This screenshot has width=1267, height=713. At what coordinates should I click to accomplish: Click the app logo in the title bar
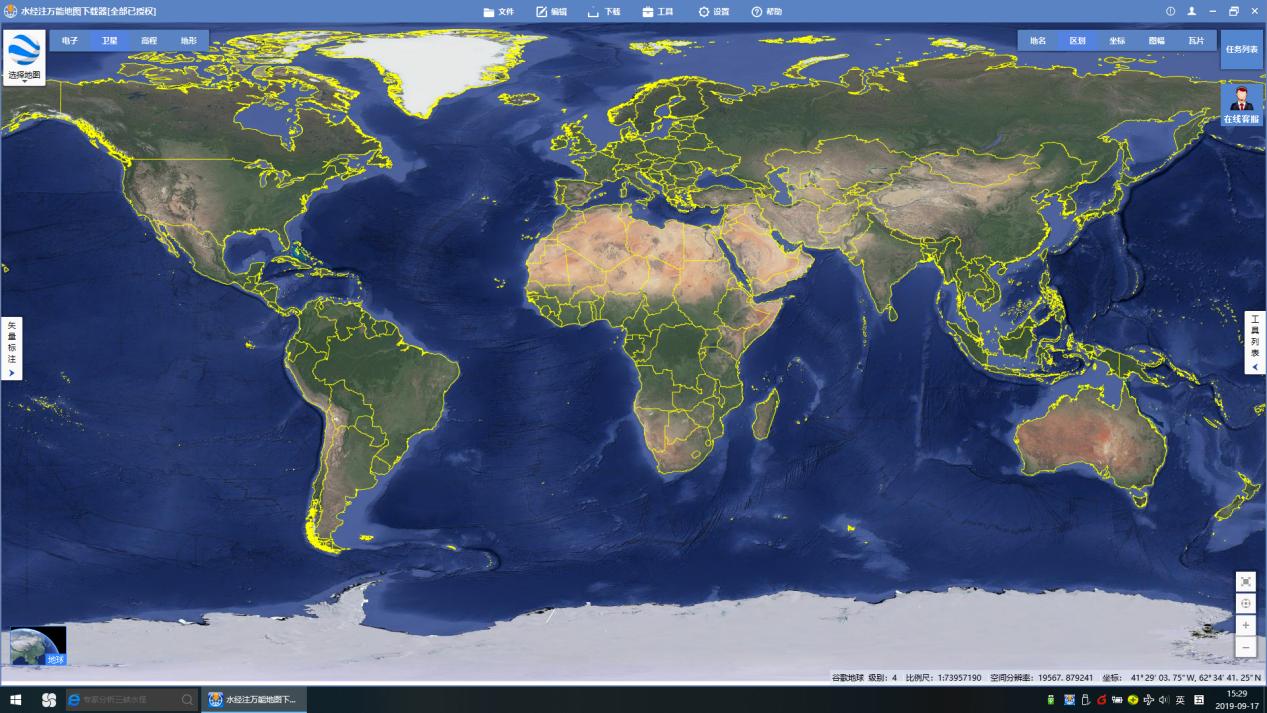point(10,11)
